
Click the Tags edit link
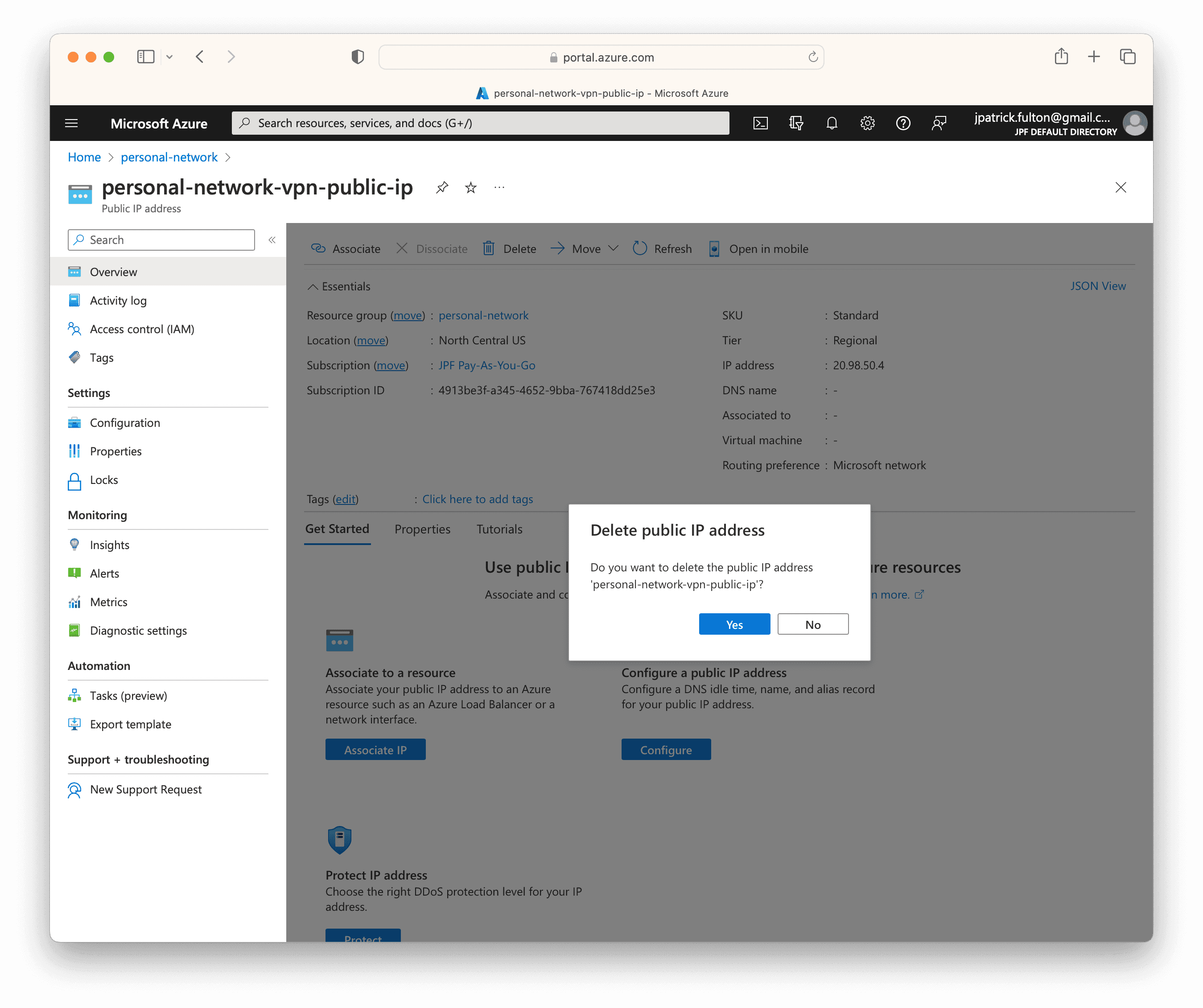point(346,499)
